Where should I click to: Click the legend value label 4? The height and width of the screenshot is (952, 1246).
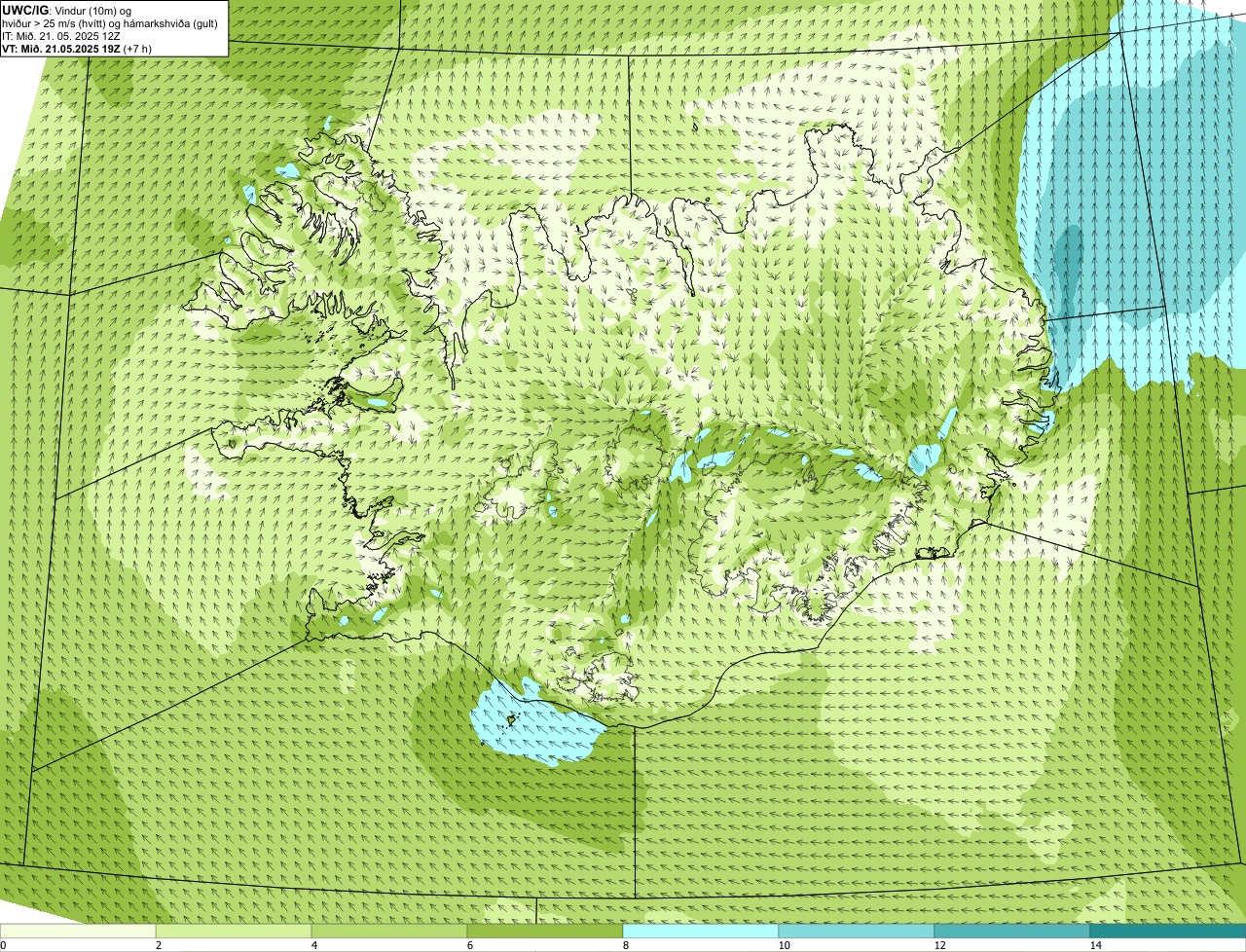tap(313, 945)
